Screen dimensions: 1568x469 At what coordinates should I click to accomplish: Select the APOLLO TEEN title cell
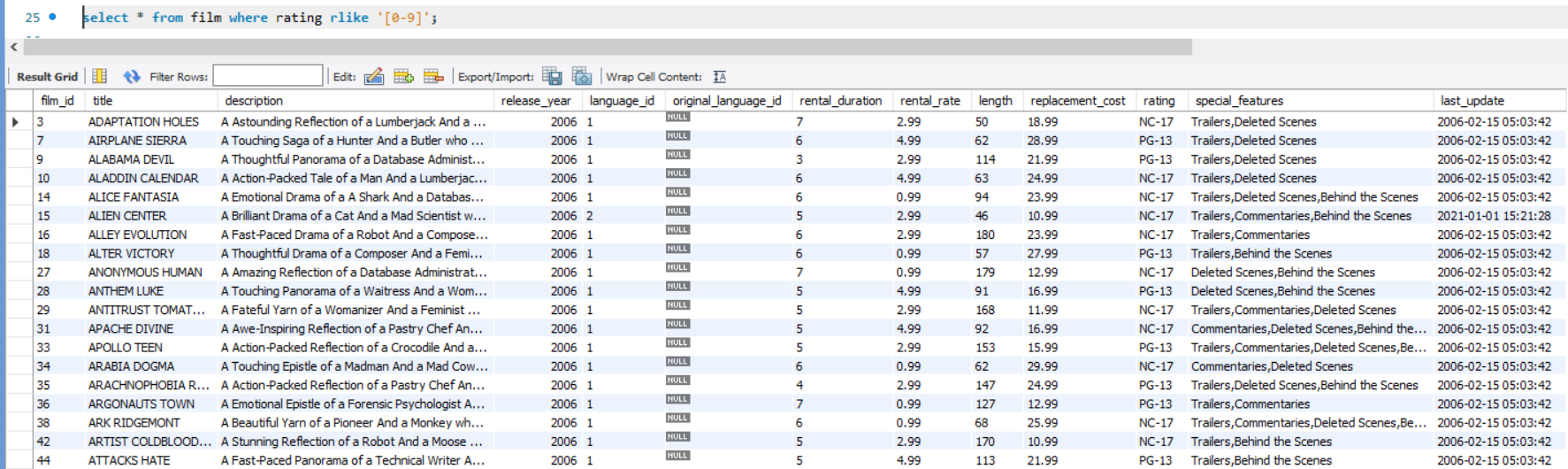tap(151, 348)
